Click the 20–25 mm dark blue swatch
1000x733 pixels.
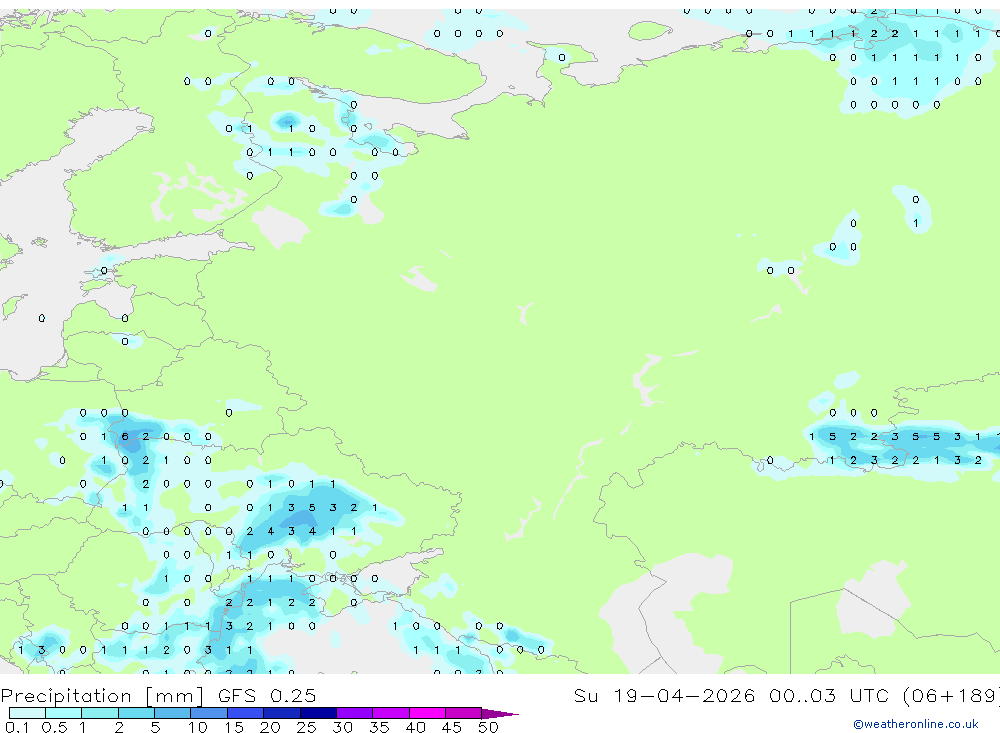click(282, 713)
